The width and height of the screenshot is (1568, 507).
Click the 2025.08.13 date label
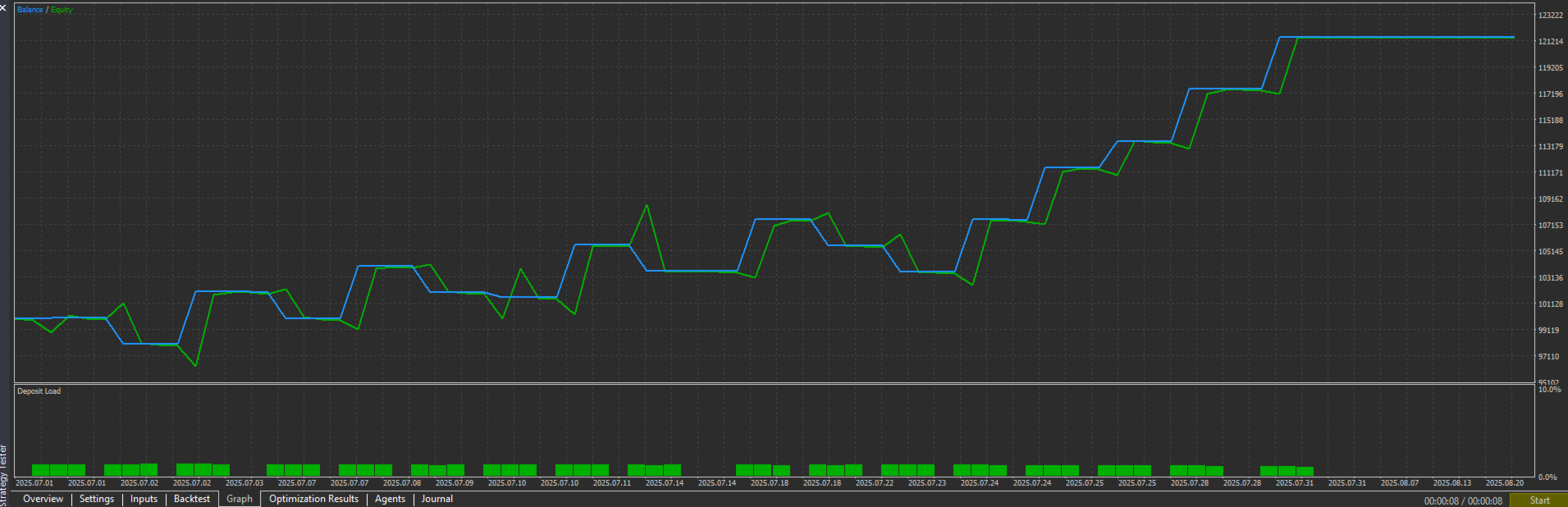(x=1452, y=483)
